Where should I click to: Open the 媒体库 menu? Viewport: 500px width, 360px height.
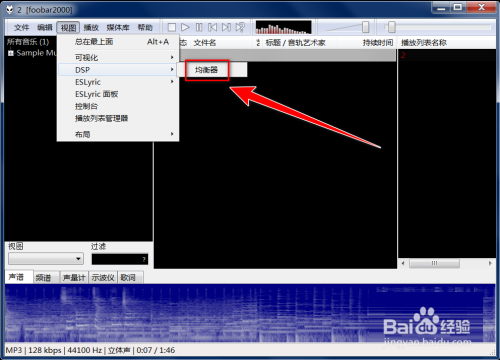tap(118, 27)
